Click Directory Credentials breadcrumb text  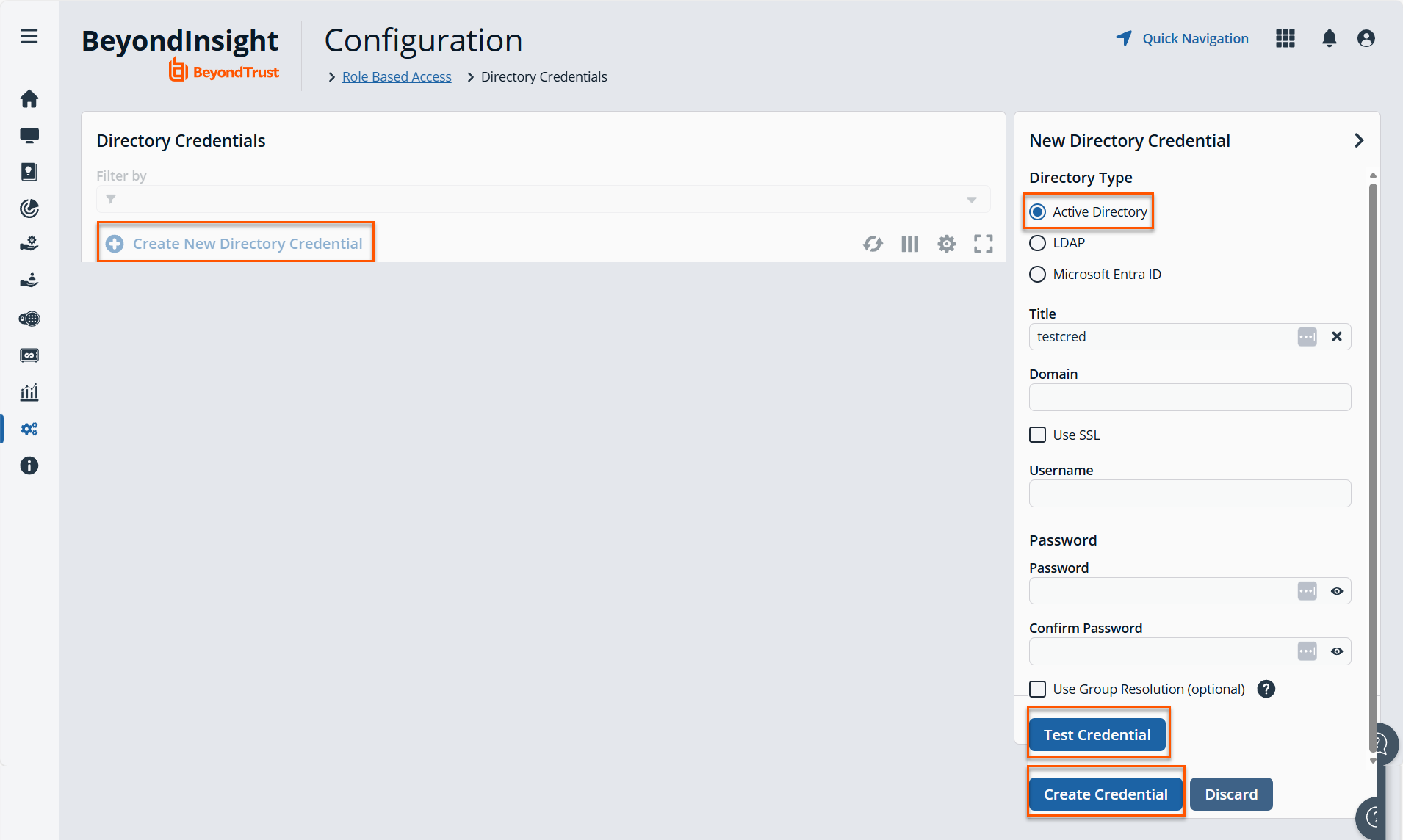pyautogui.click(x=544, y=77)
